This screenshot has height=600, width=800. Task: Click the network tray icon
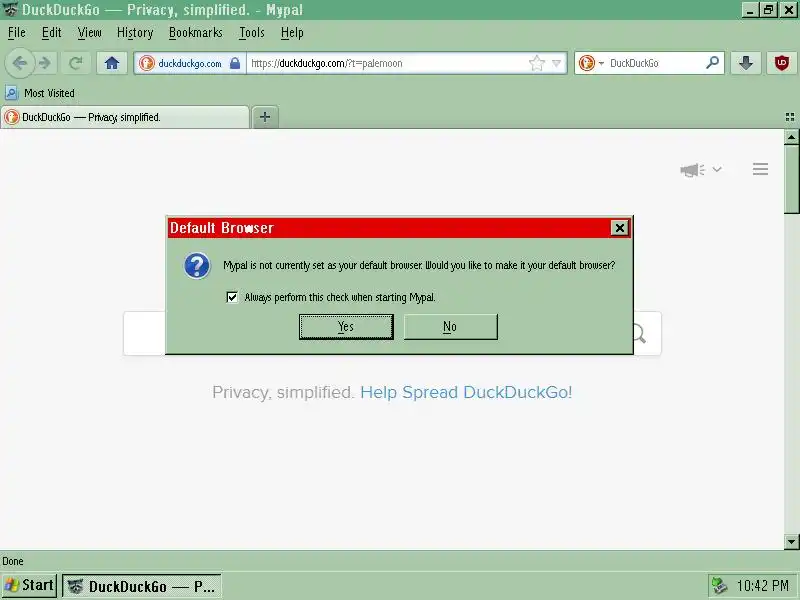tap(719, 586)
